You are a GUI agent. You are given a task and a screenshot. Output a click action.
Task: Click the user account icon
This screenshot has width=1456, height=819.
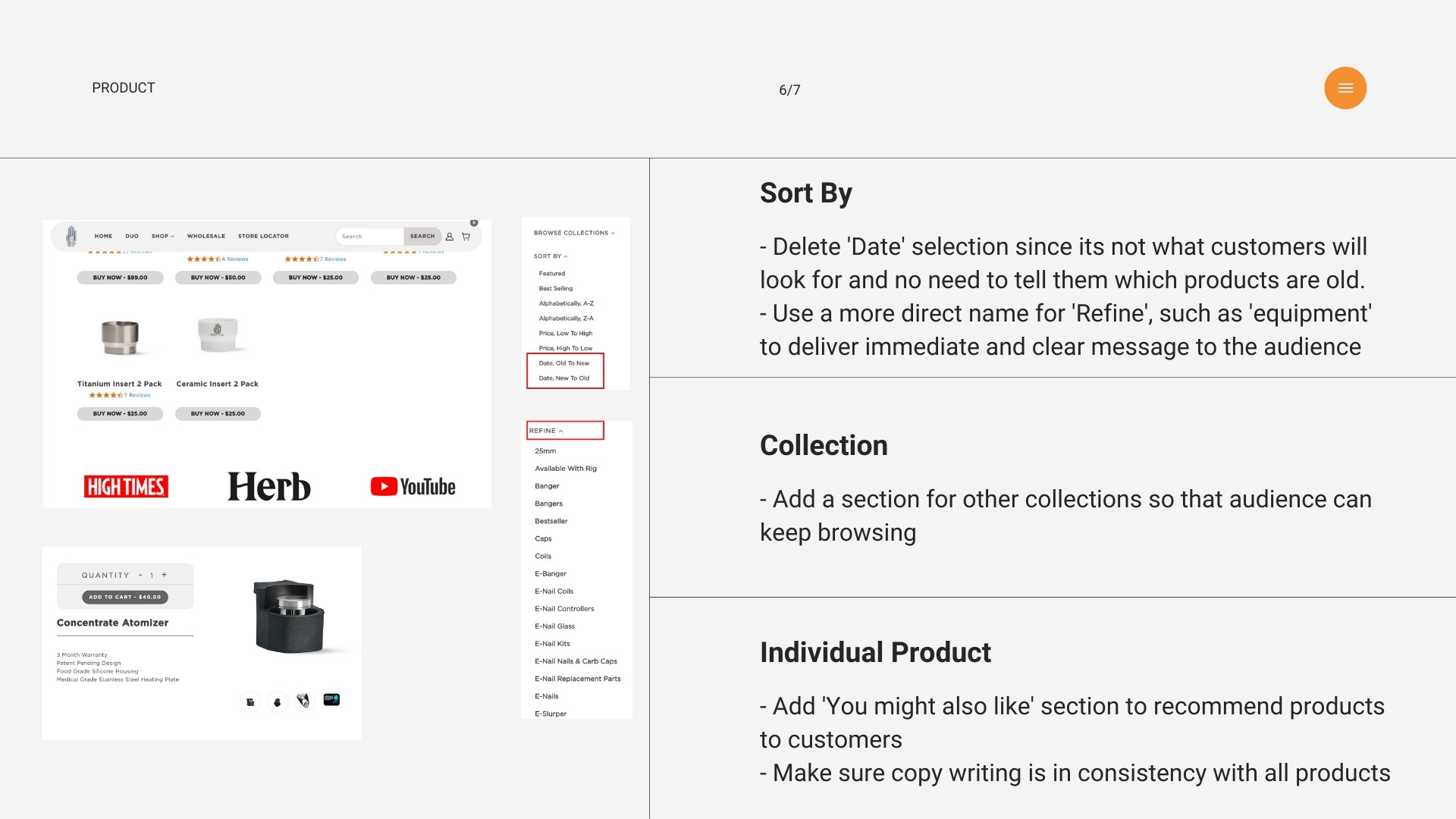[450, 237]
